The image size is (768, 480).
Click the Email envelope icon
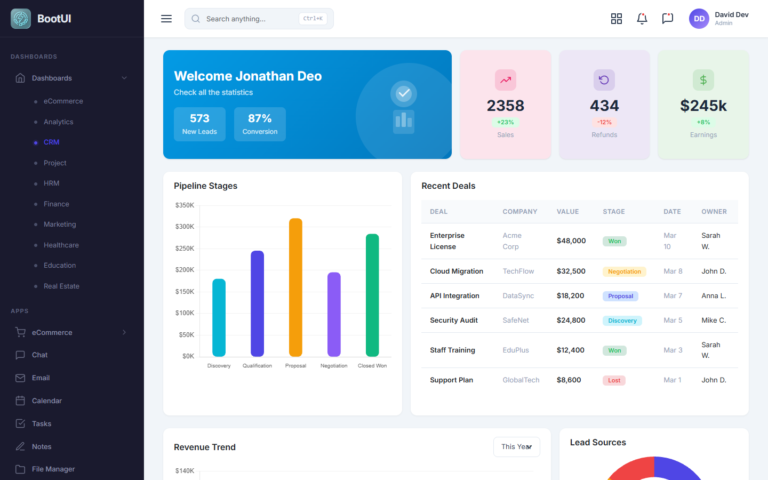pyautogui.click(x=20, y=378)
